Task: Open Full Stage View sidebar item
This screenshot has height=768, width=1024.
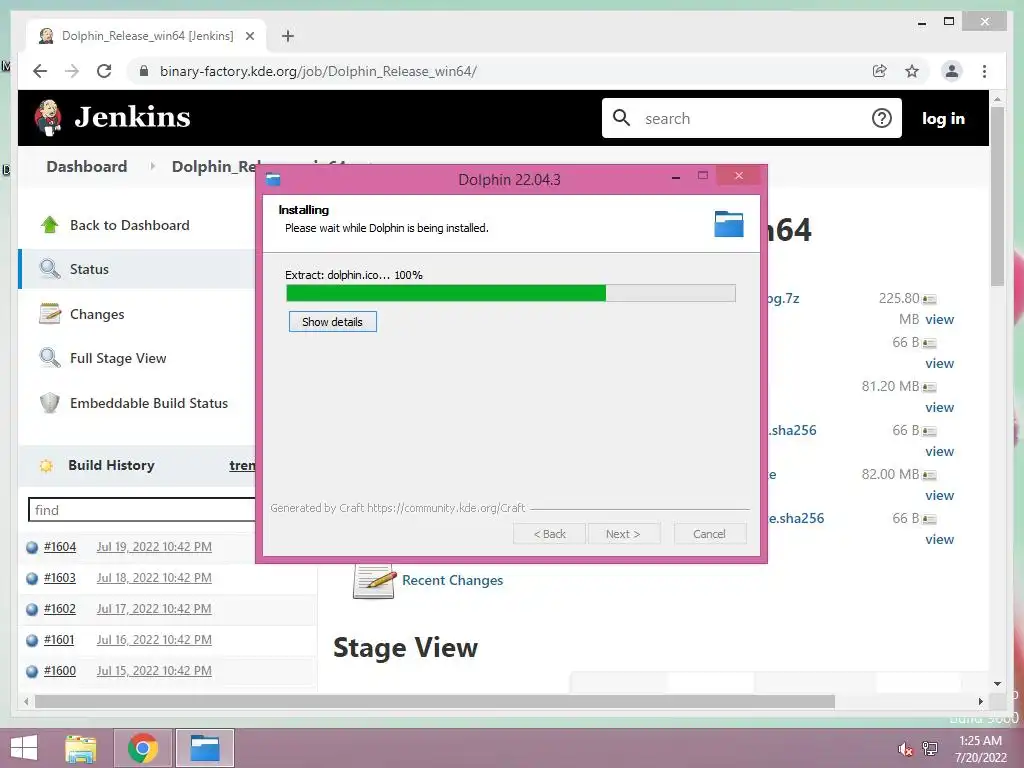Action: (118, 358)
